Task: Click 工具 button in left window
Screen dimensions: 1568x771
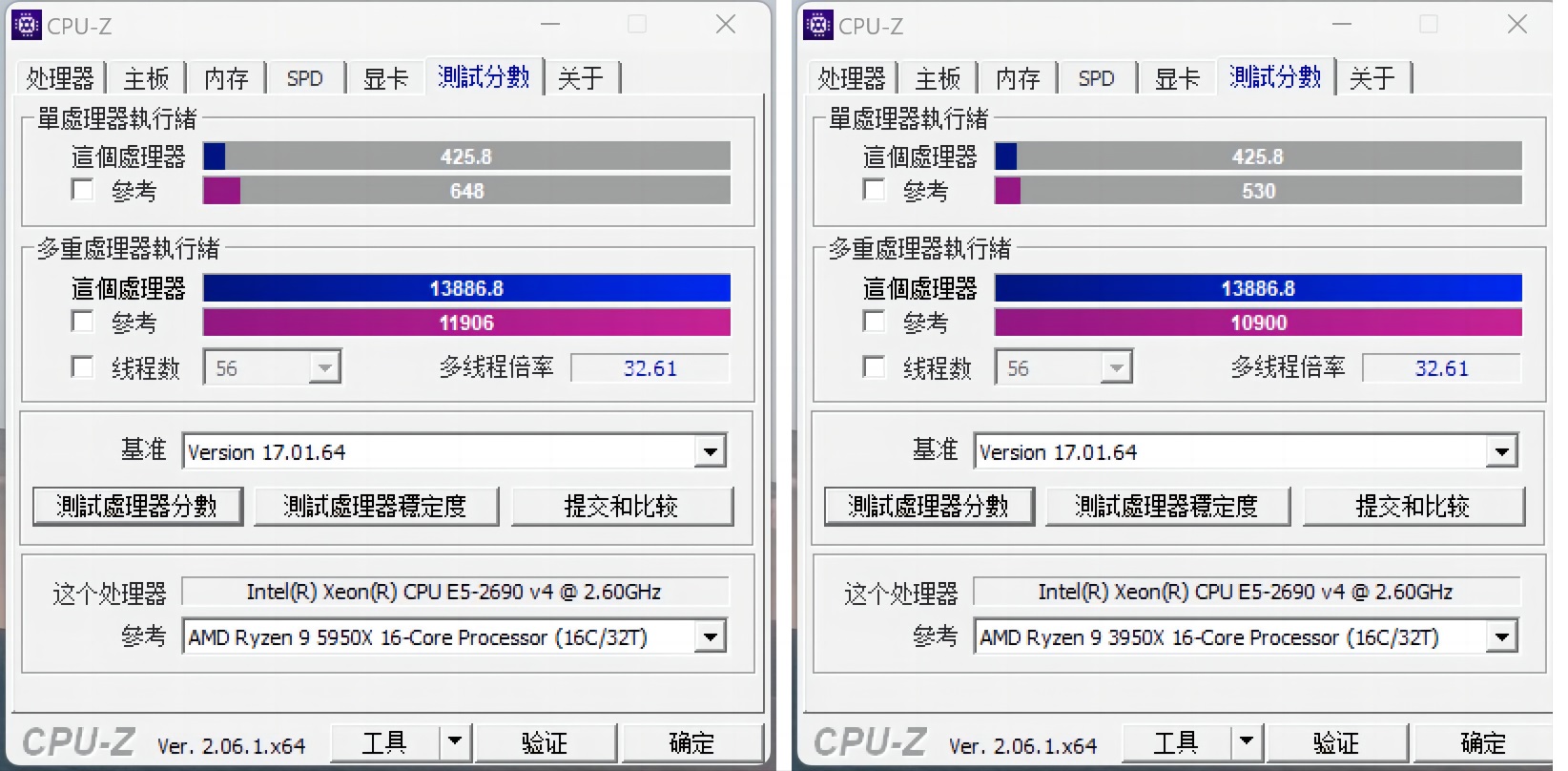Action: 385,741
